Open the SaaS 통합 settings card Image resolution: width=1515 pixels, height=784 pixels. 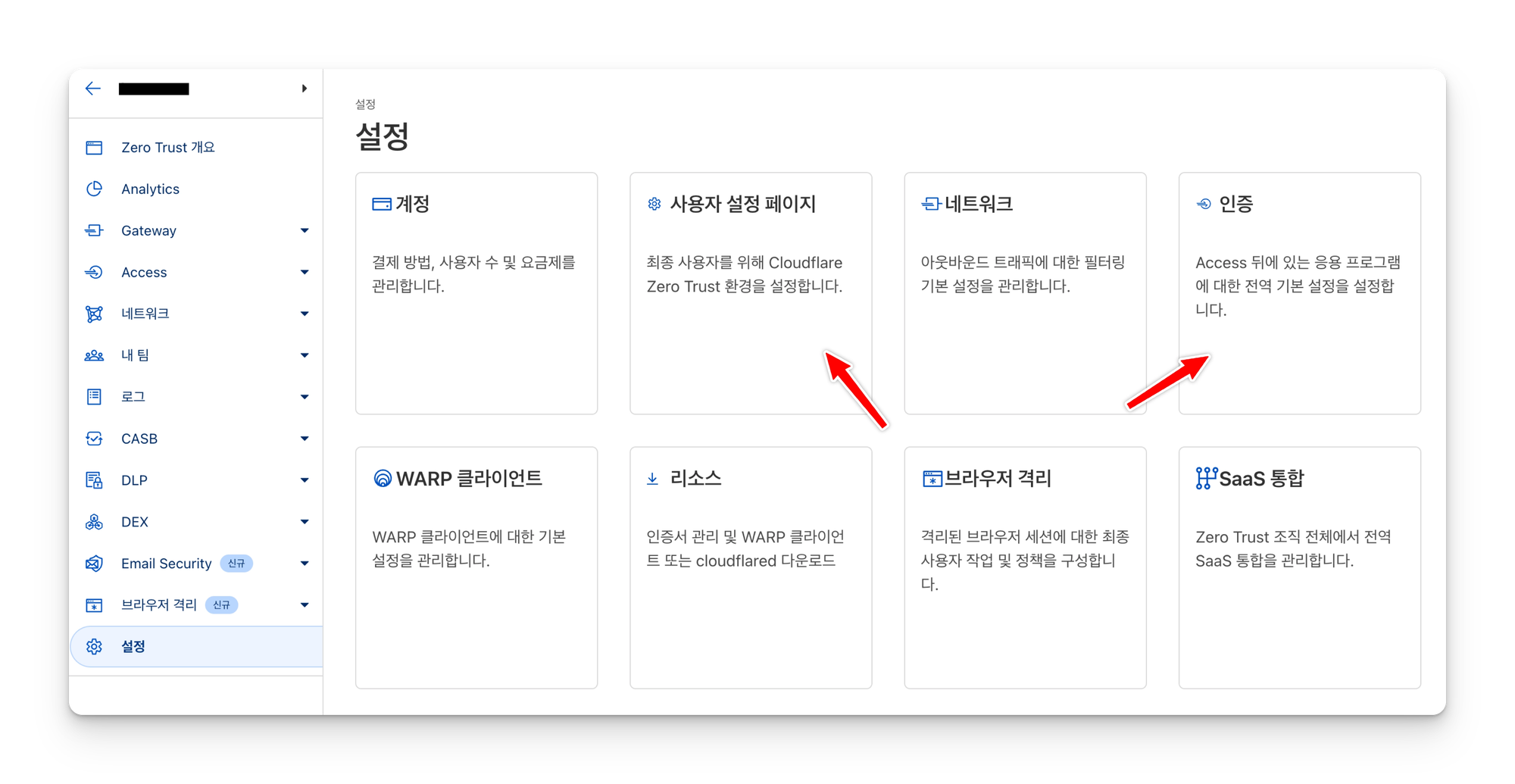[x=1299, y=567]
